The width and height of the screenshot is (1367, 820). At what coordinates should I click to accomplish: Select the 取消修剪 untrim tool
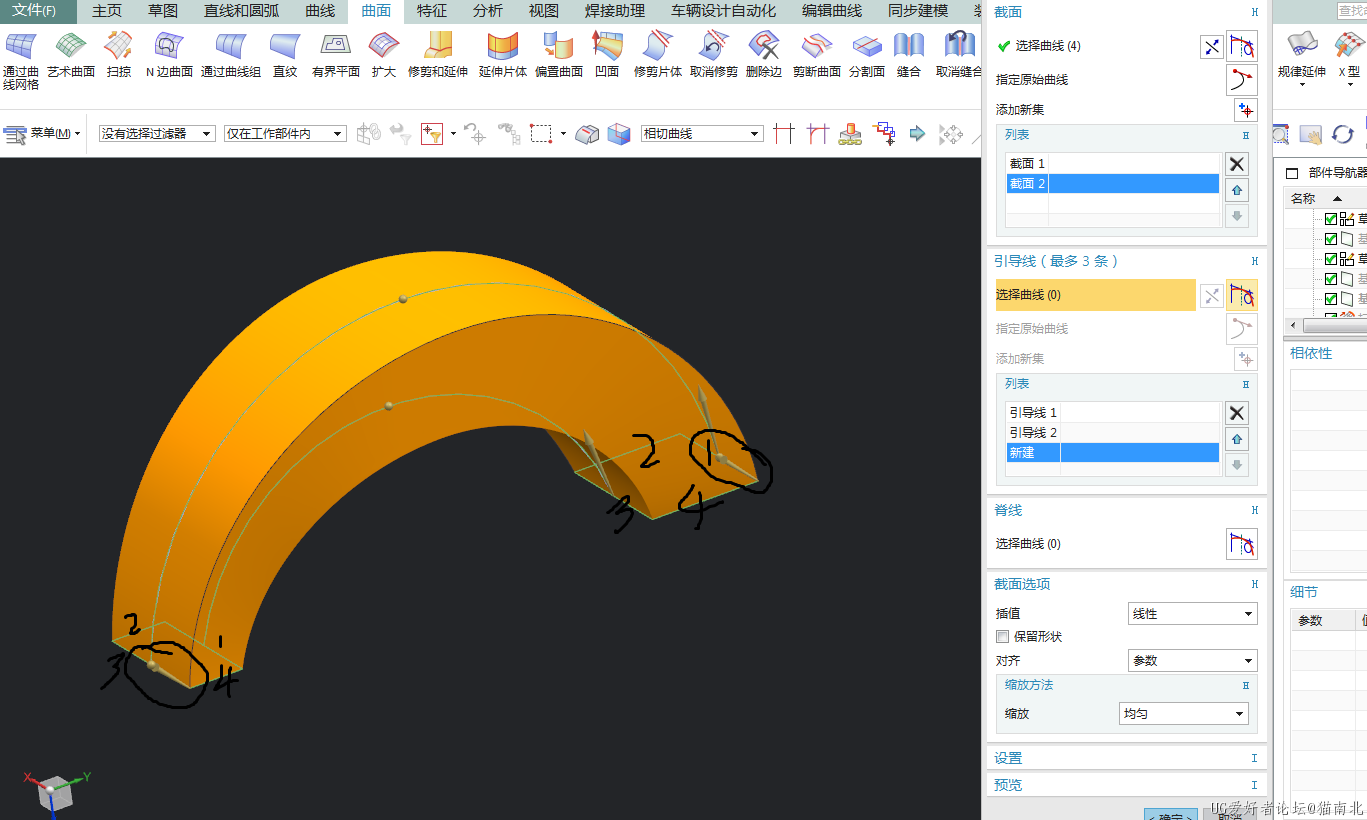(714, 55)
